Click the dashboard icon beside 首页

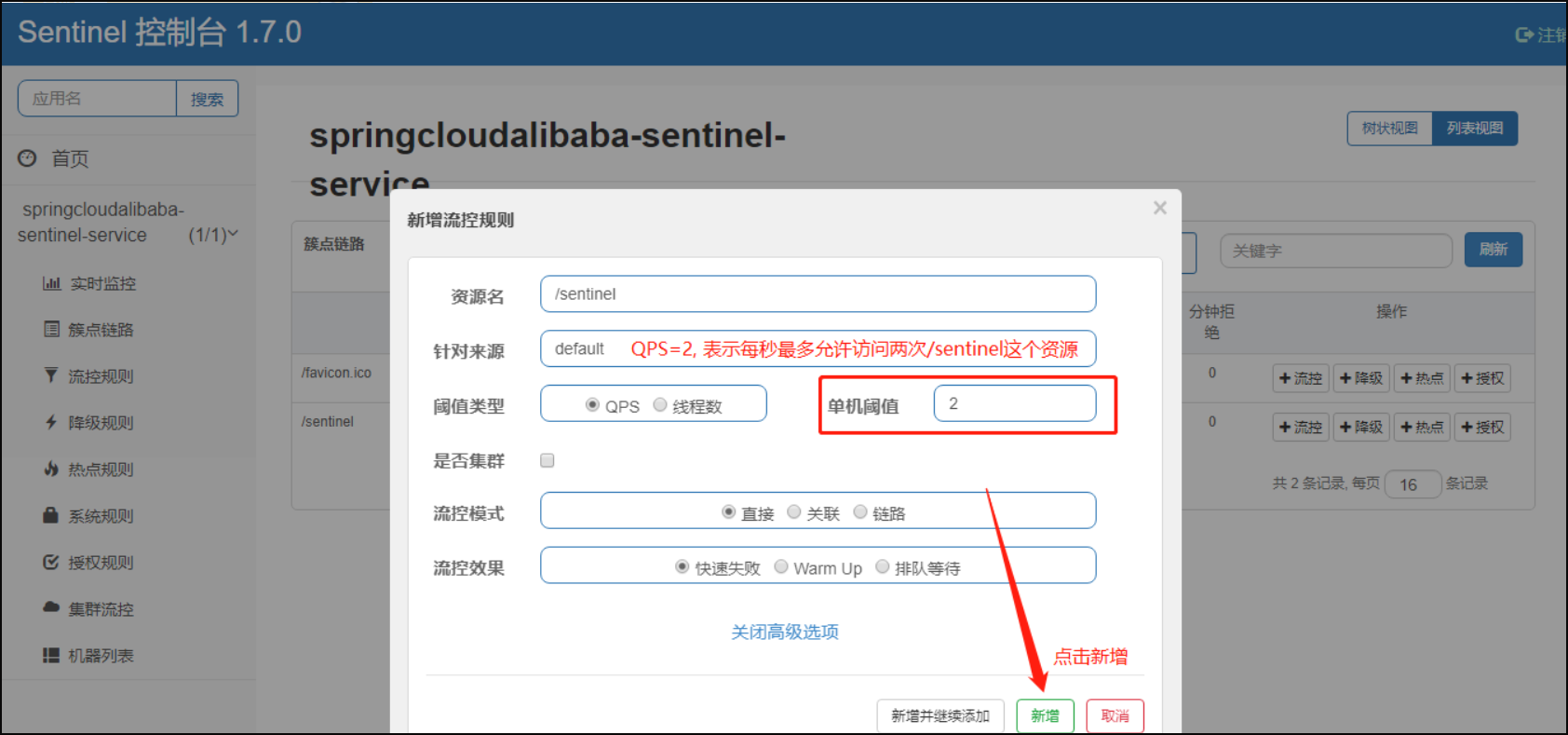pos(27,158)
